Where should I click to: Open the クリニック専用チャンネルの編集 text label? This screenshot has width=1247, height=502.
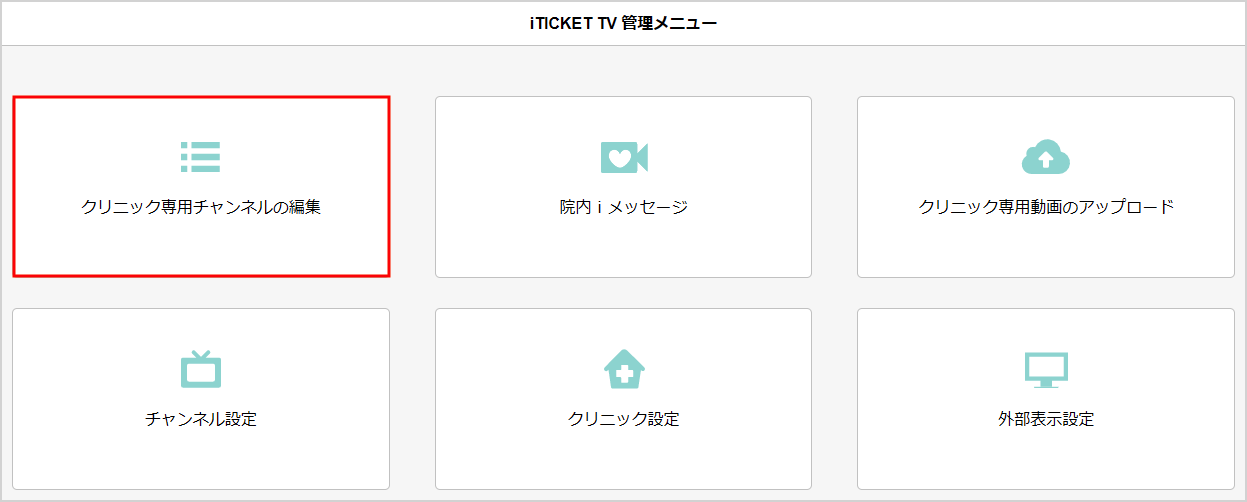point(201,208)
